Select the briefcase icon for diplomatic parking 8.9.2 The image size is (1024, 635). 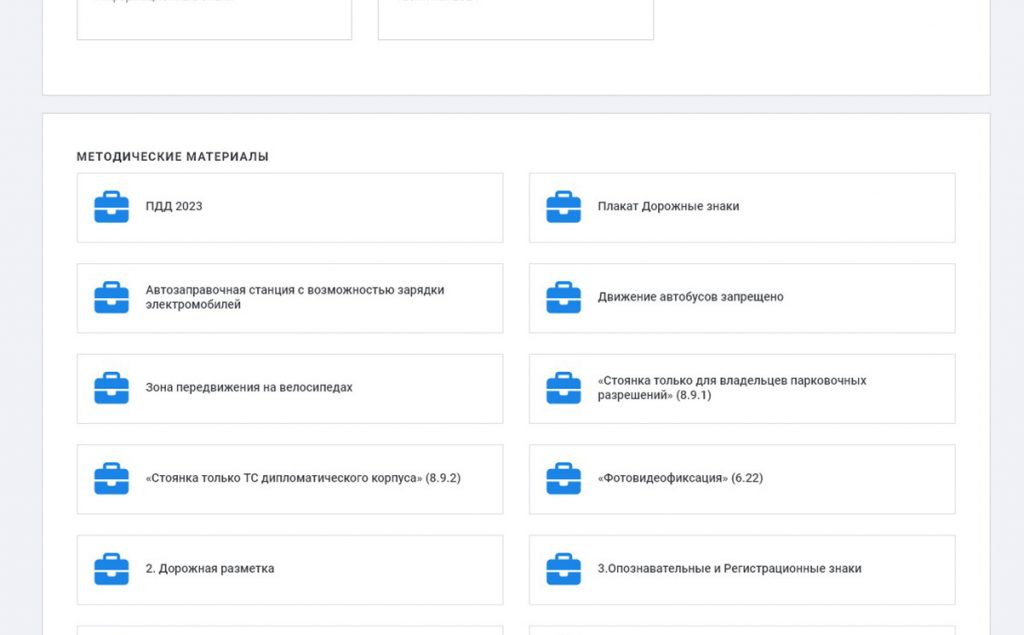111,479
